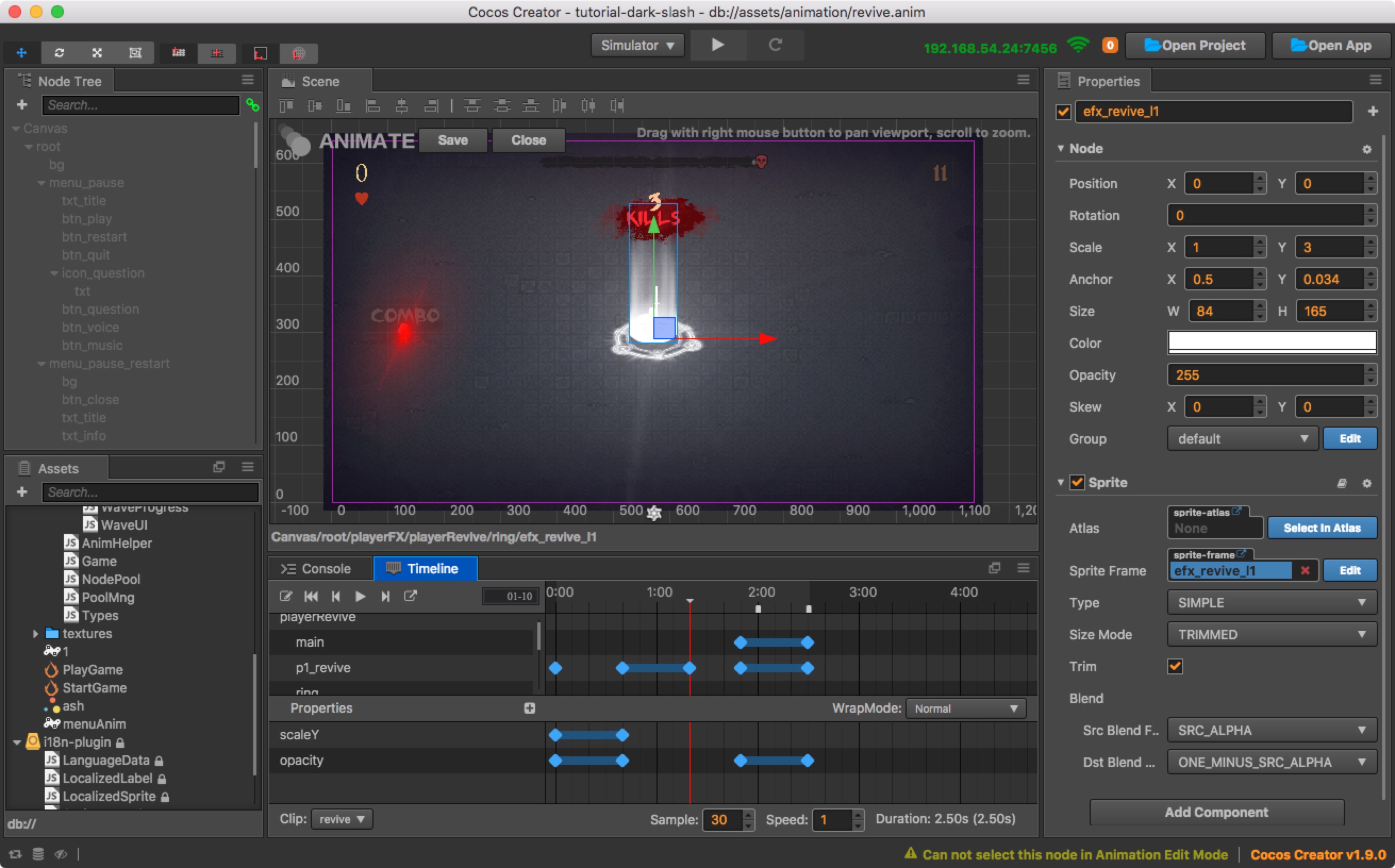1395x868 pixels.
Task: Click the align left edges icon in Scene
Action: 372,106
